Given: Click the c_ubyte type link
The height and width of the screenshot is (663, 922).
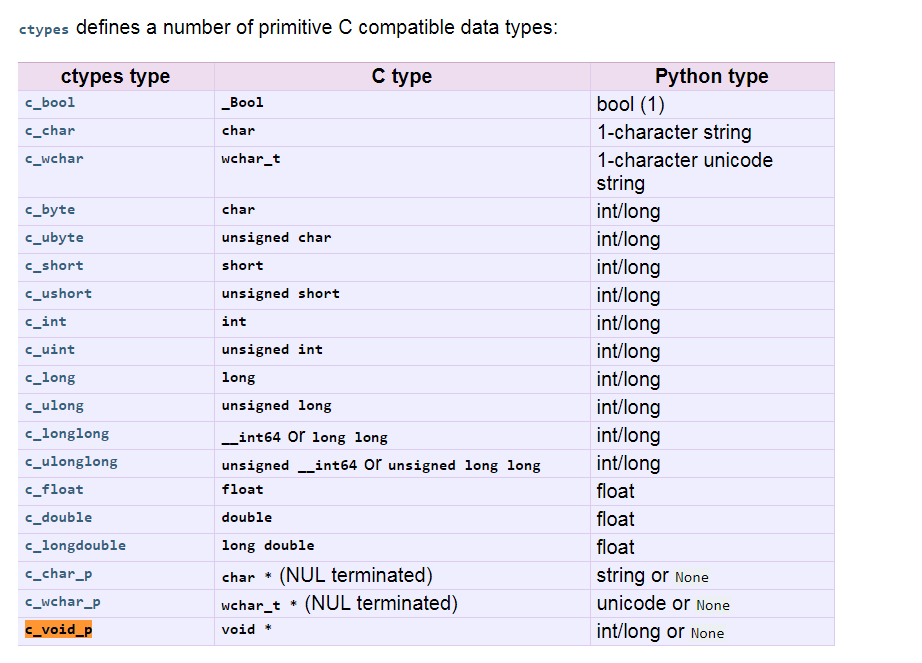Looking at the screenshot, I should 54,238.
